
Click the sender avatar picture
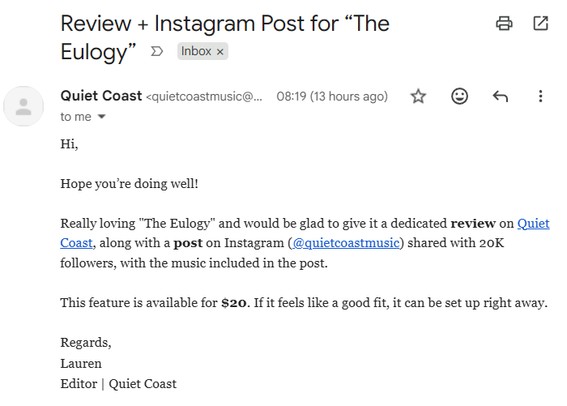[24, 106]
